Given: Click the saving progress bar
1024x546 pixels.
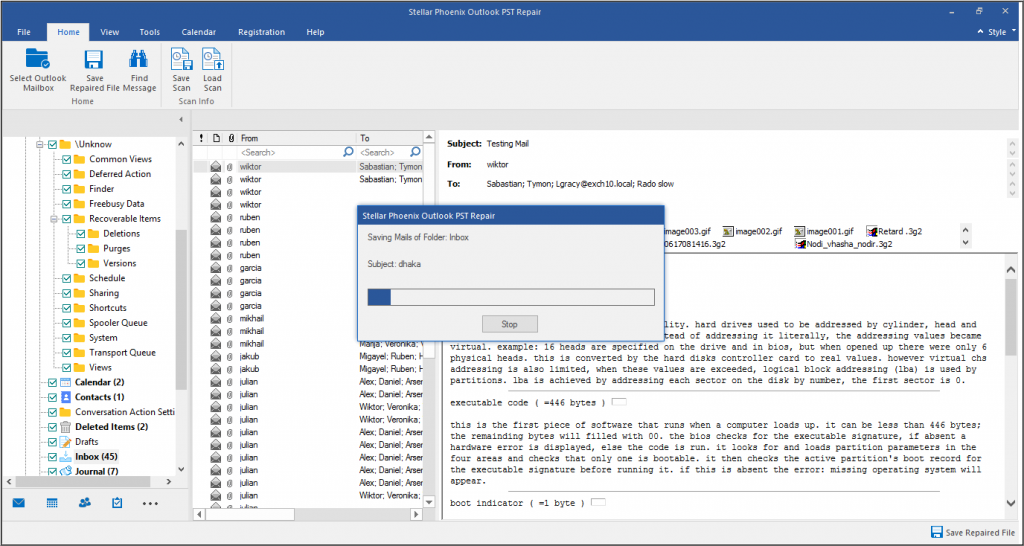Looking at the screenshot, I should tap(511, 297).
